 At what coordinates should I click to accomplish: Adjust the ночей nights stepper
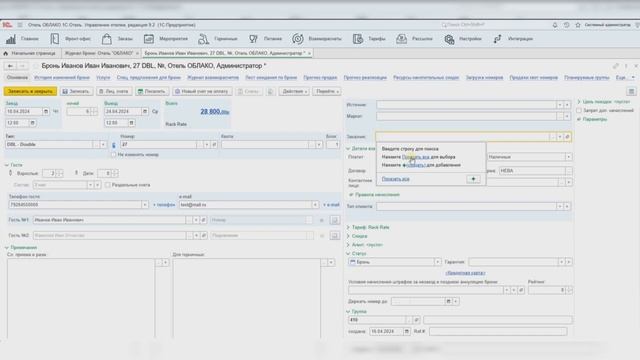(94, 111)
